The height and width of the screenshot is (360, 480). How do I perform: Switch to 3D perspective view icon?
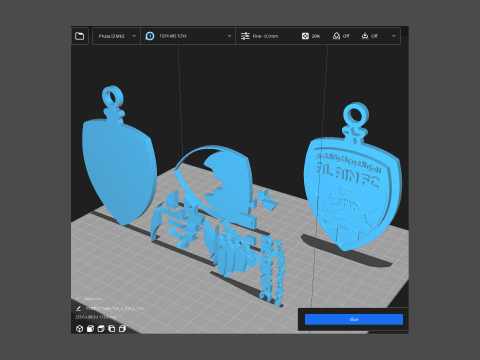point(79,329)
